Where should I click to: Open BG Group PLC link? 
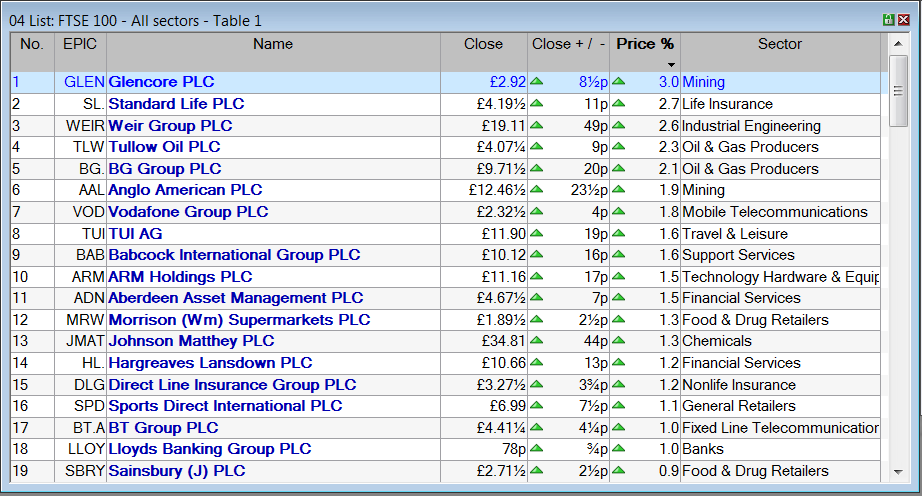165,169
